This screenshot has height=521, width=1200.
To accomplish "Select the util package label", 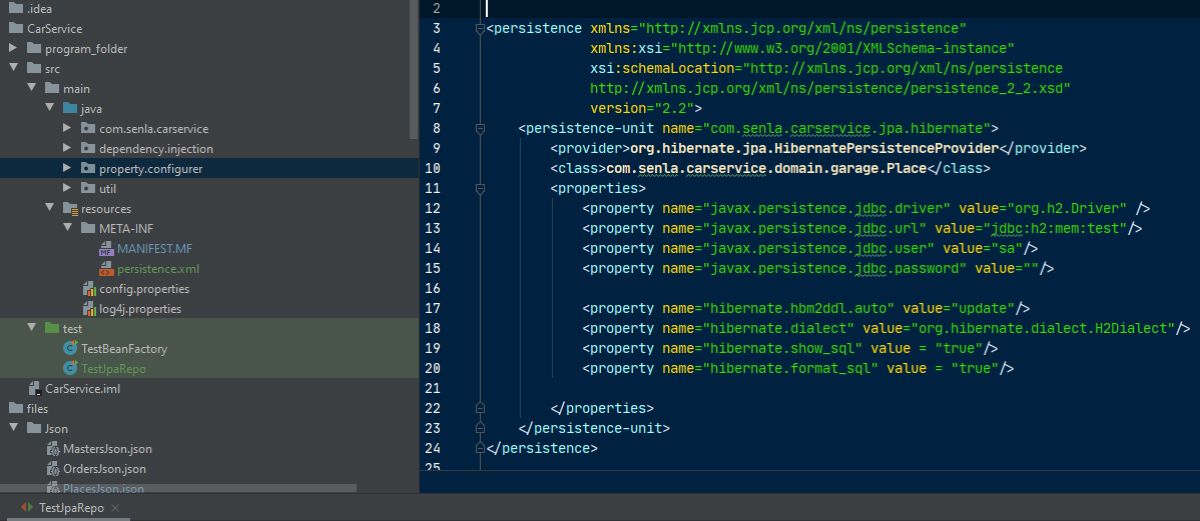I will point(107,188).
